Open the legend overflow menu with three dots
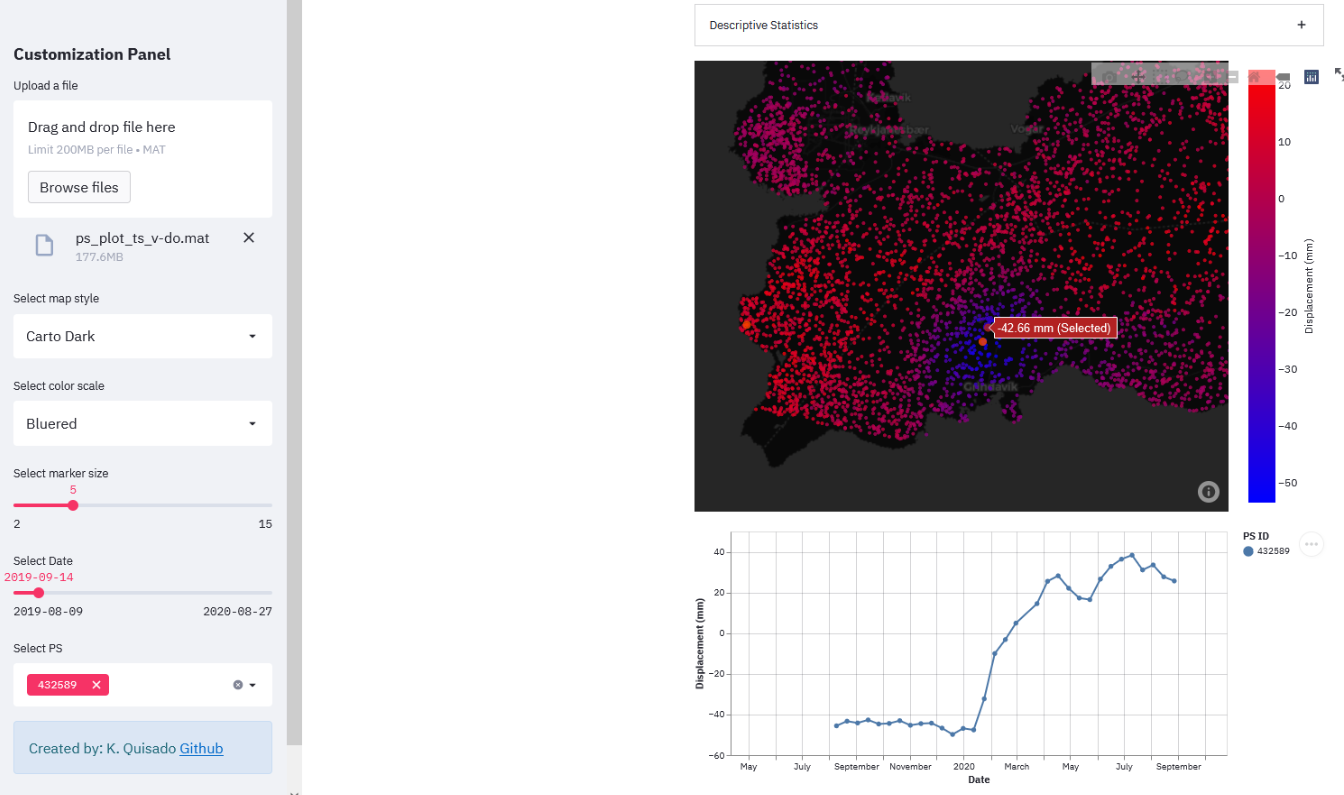 pos(1311,543)
